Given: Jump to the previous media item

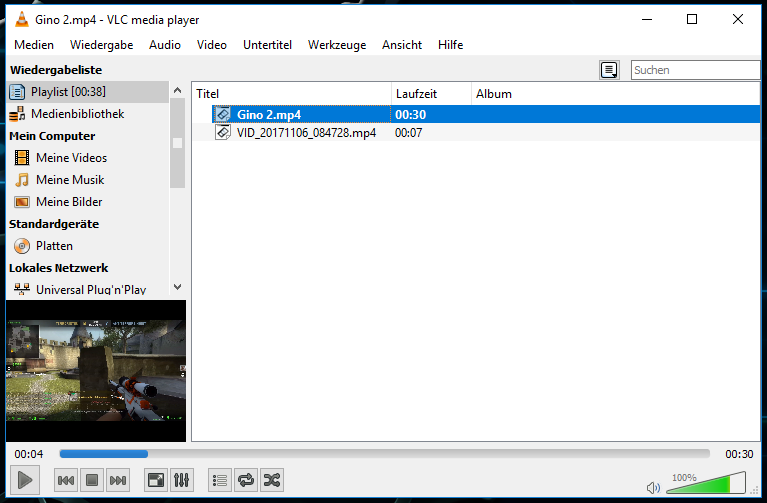Looking at the screenshot, I should pos(66,480).
